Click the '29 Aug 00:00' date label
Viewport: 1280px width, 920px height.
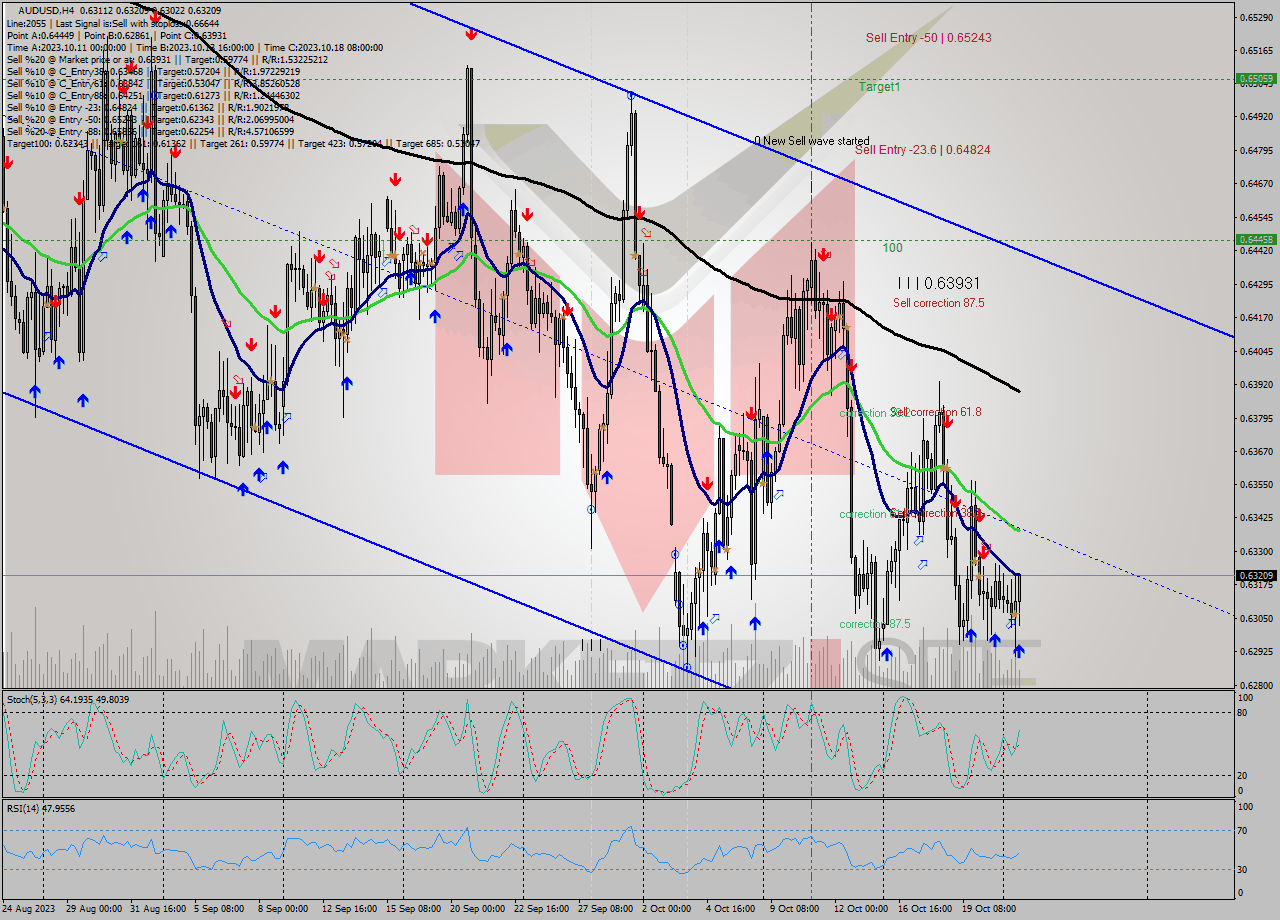click(92, 909)
